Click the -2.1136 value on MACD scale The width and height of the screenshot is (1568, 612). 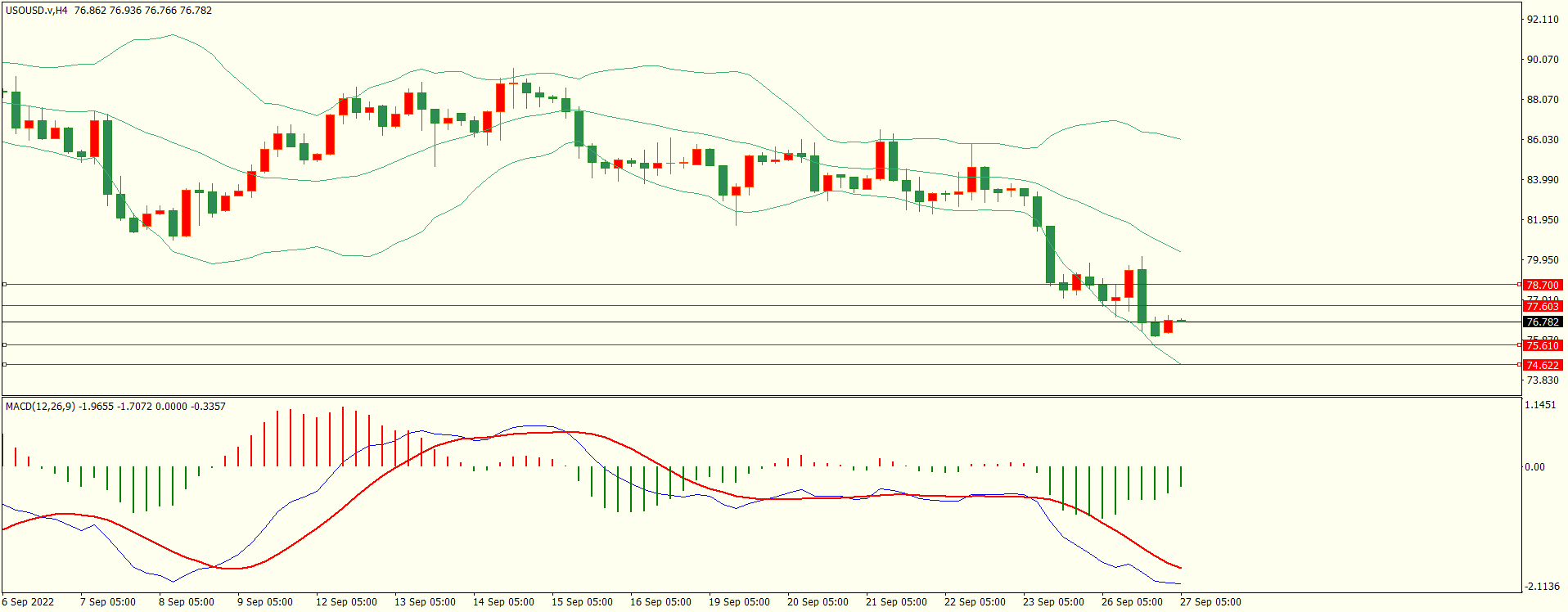(x=1539, y=587)
